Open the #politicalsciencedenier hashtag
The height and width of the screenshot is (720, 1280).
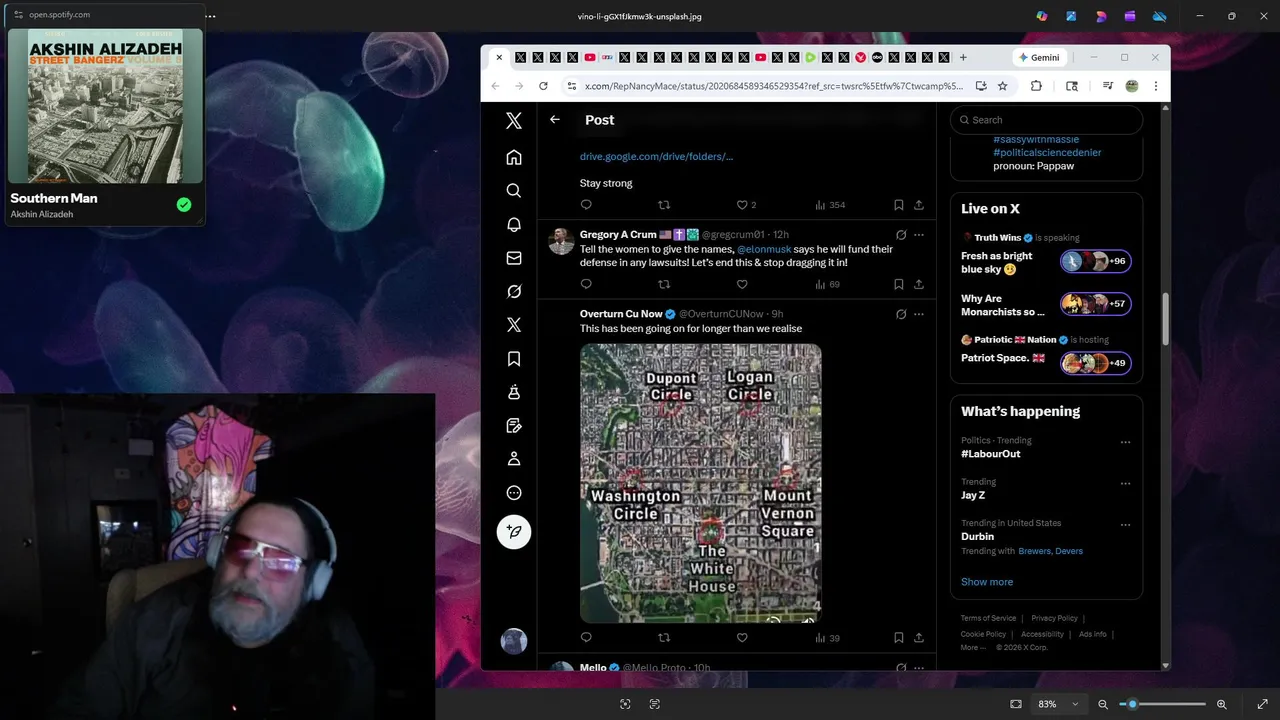[1047, 152]
